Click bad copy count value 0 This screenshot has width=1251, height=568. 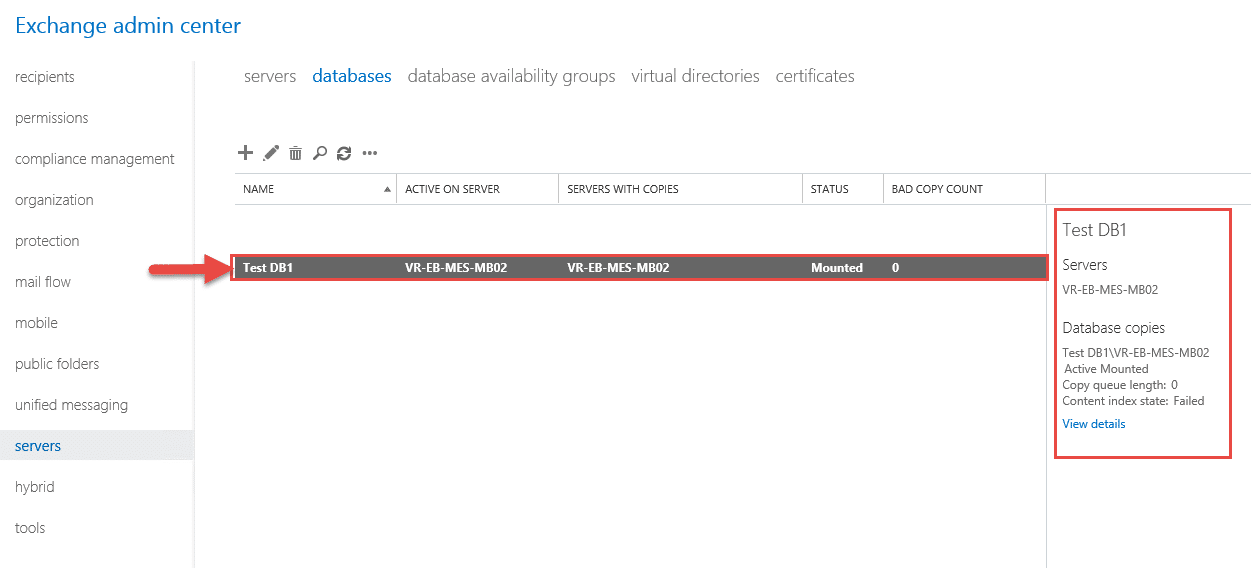[895, 268]
